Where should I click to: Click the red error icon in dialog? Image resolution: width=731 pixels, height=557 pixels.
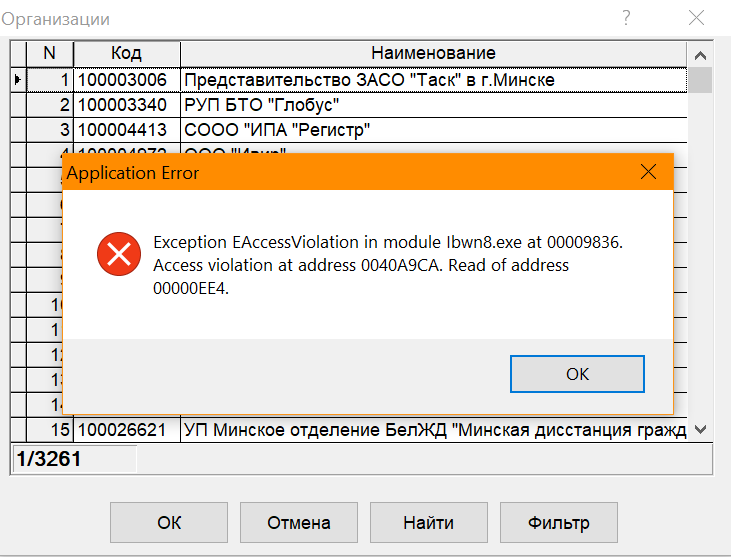[119, 254]
